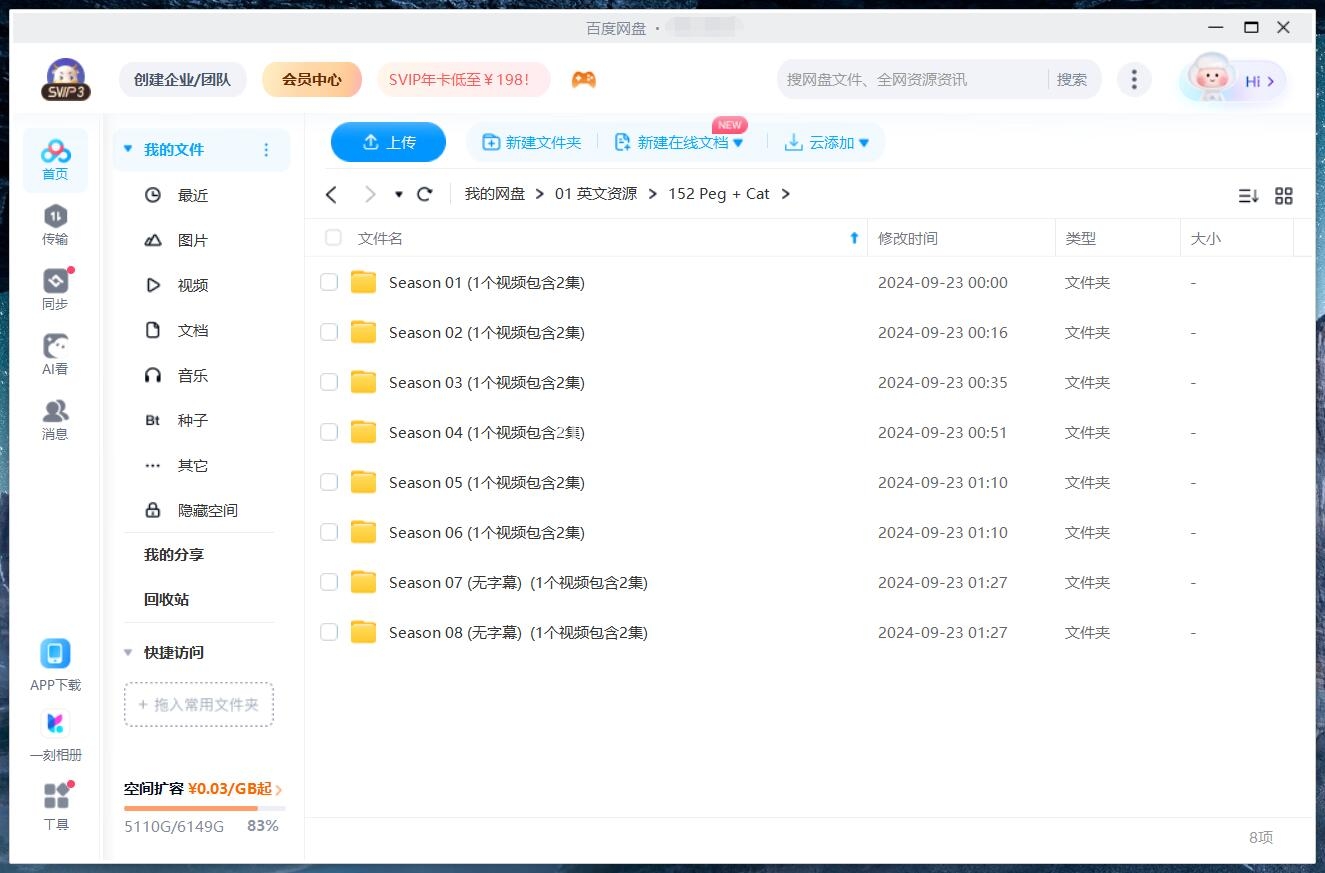This screenshot has height=873, width=1325.
Task: Collapse the 我的文件 tree section
Action: (x=127, y=148)
